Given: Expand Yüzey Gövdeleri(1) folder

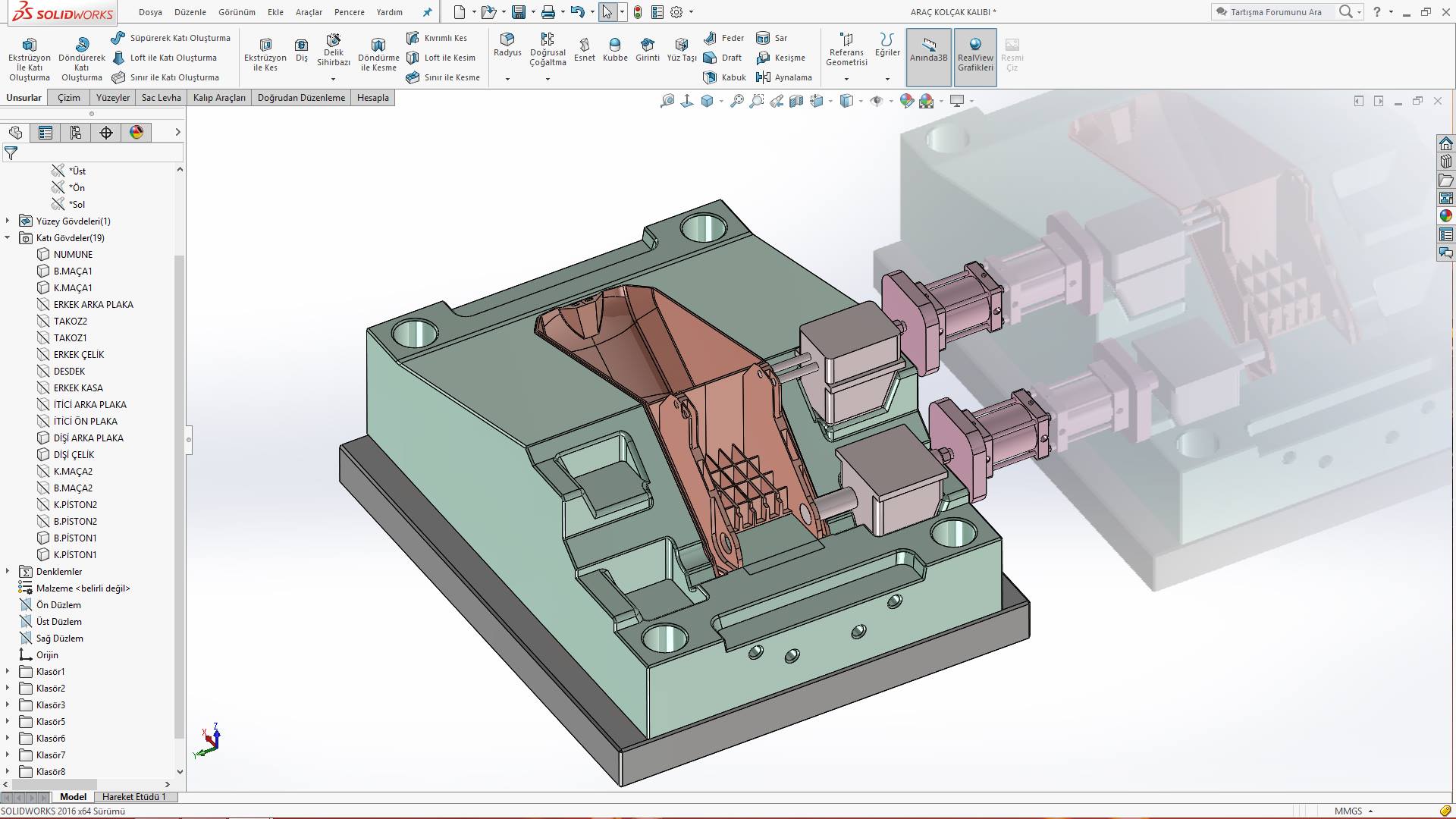Looking at the screenshot, I should pyautogui.click(x=8, y=221).
